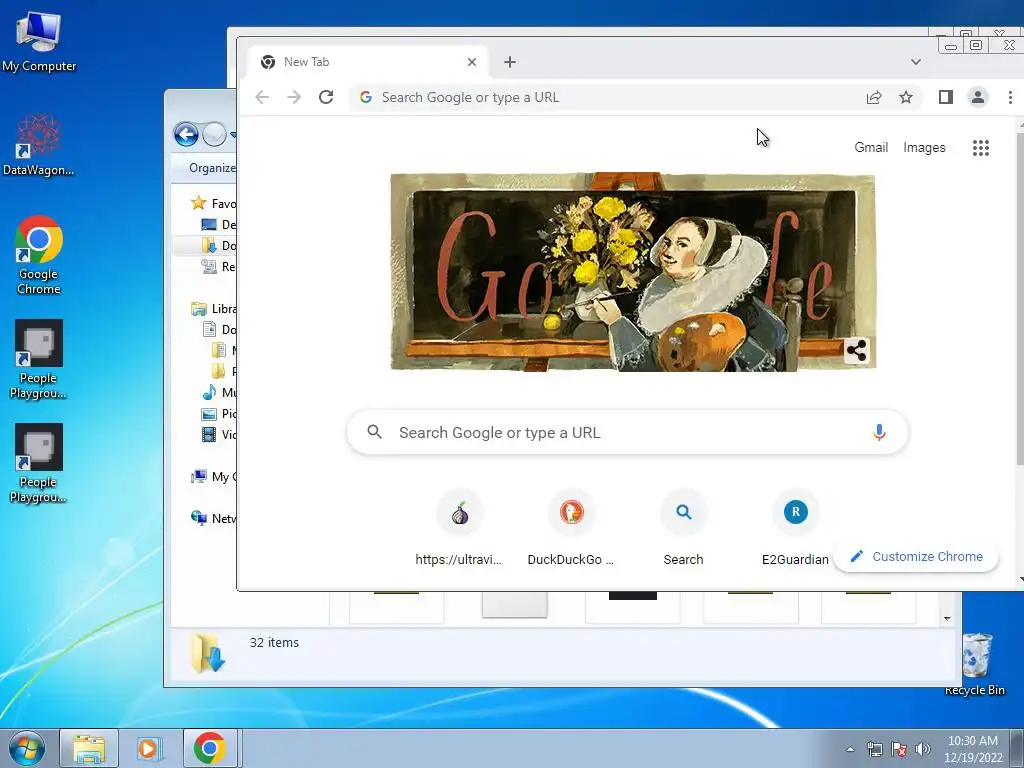Switch to Chrome in the taskbar
1024x768 pixels.
(210, 749)
